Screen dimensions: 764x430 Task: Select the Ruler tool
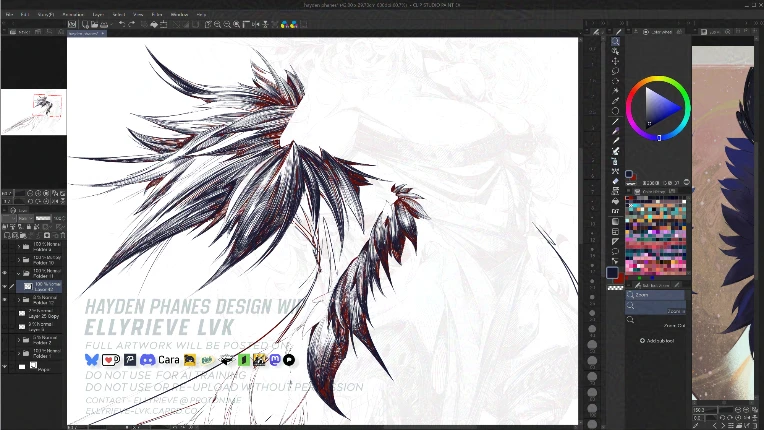coord(615,242)
